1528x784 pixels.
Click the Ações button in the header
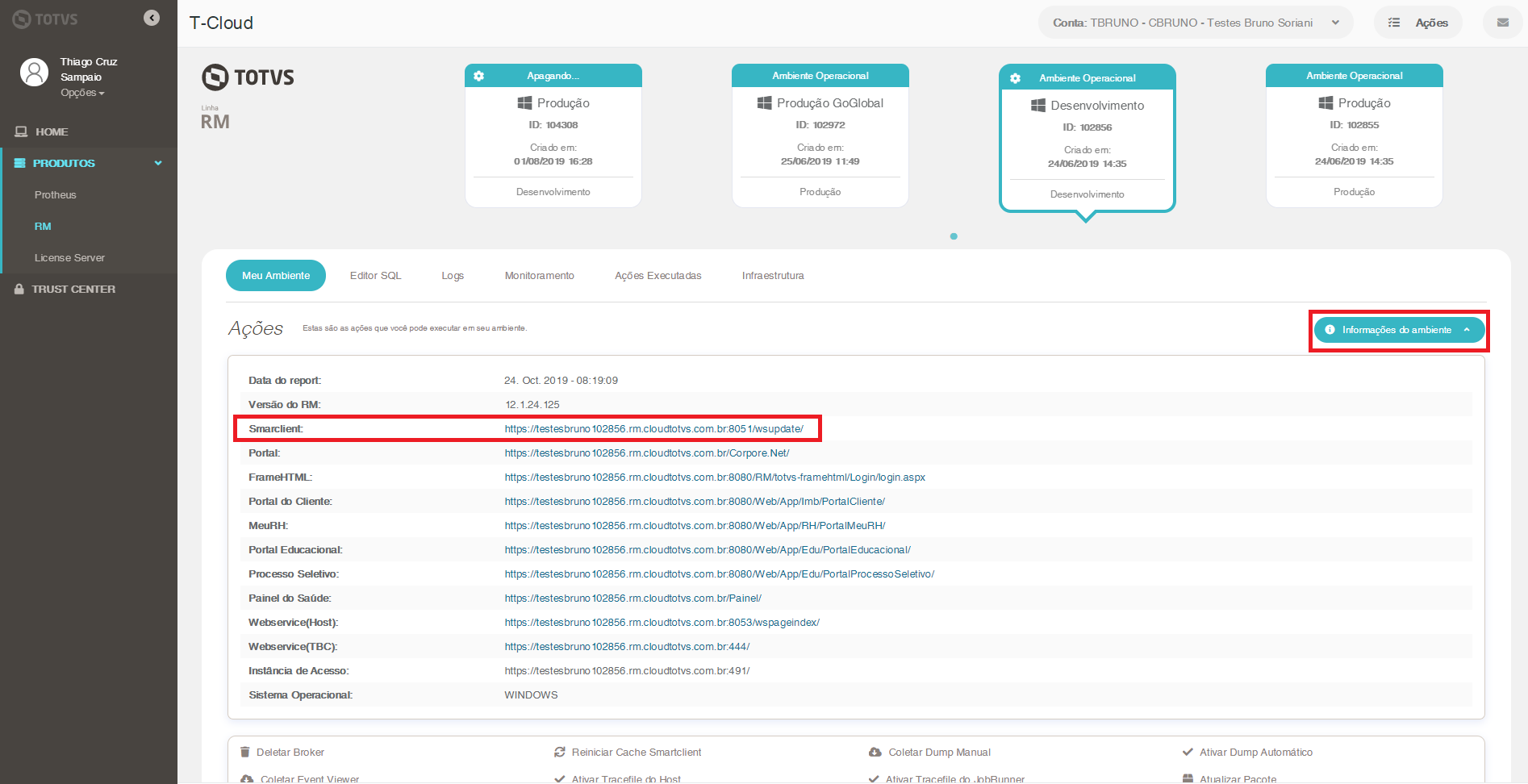pyautogui.click(x=1418, y=22)
